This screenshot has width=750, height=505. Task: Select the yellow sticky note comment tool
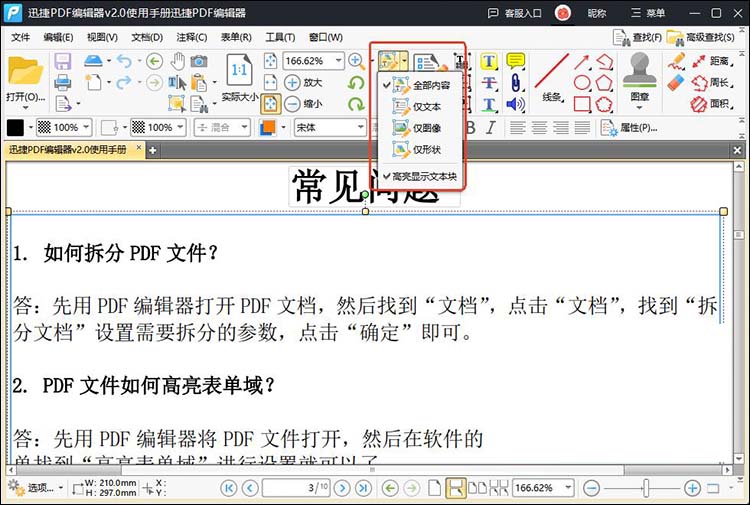(515, 61)
